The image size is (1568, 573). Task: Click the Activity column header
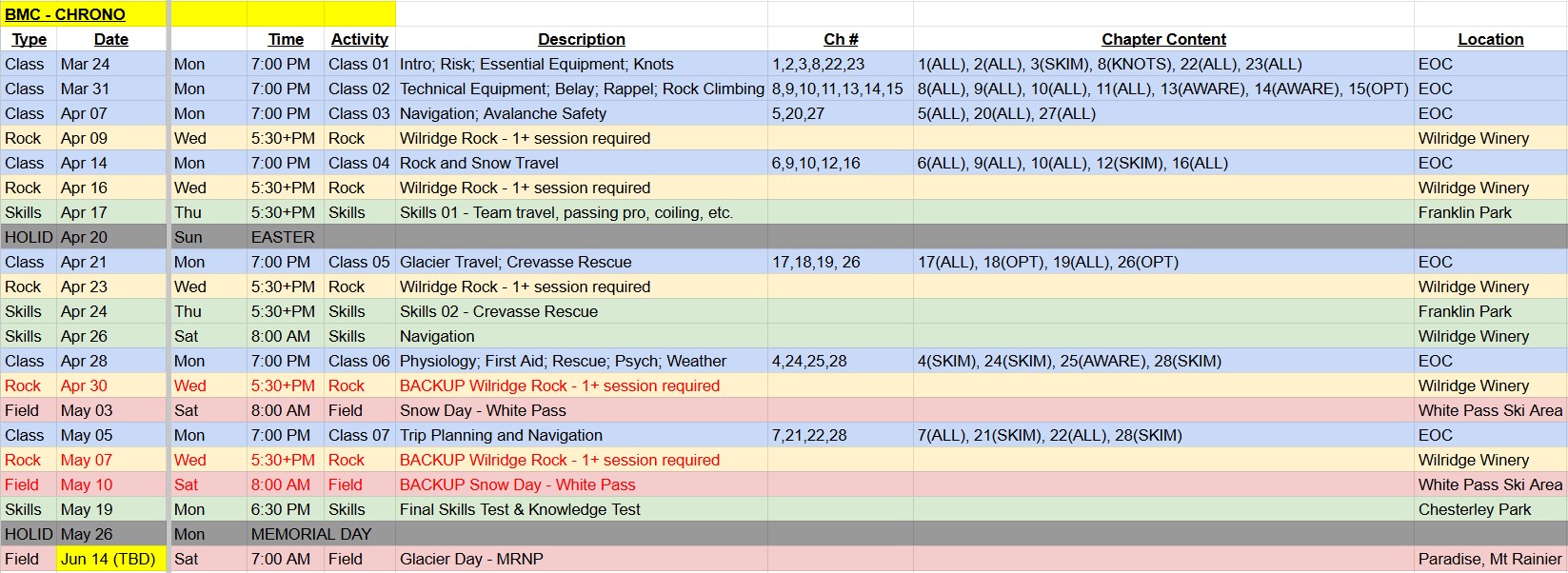click(360, 39)
